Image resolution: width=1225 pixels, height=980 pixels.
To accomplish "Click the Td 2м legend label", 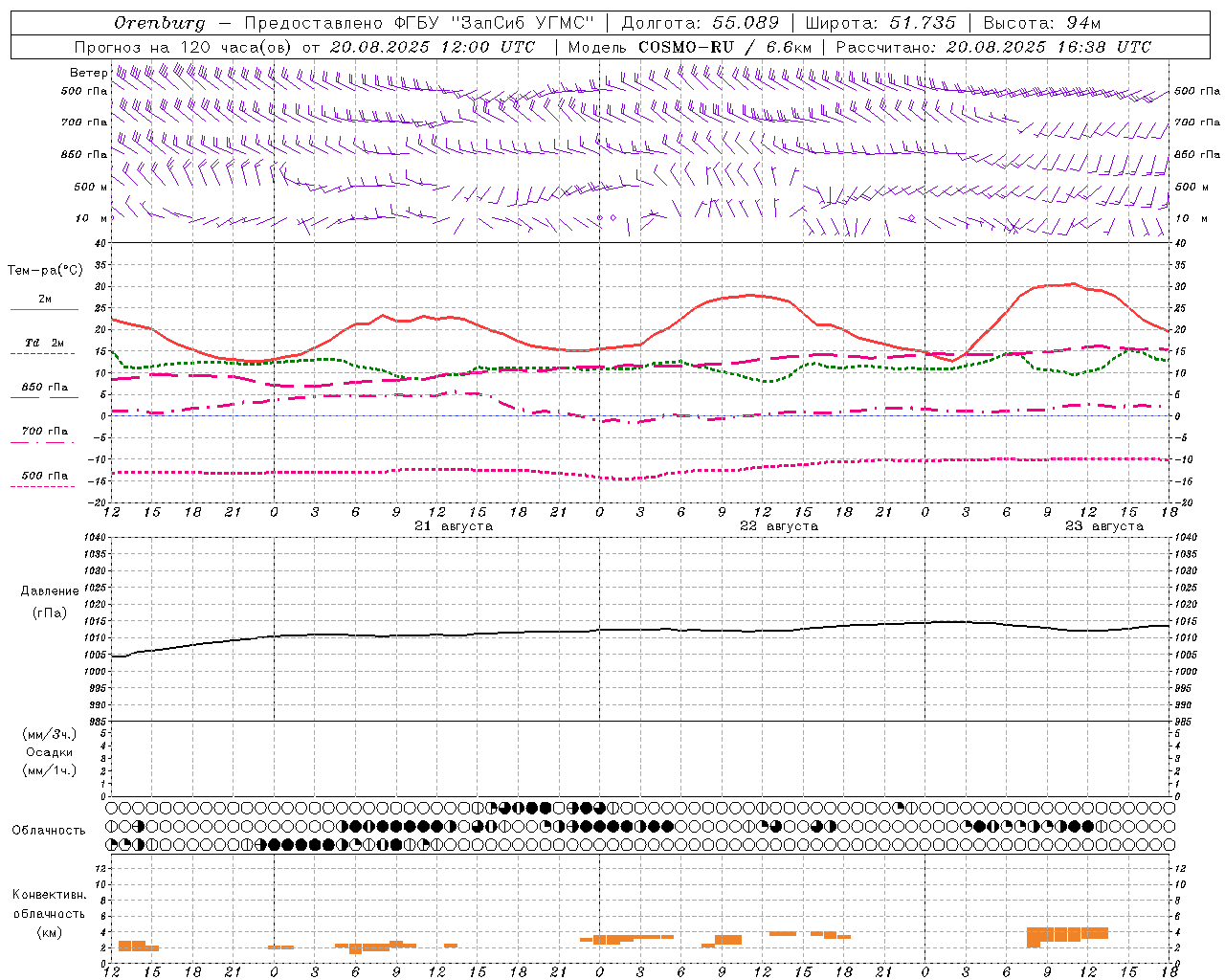I will click(x=45, y=342).
